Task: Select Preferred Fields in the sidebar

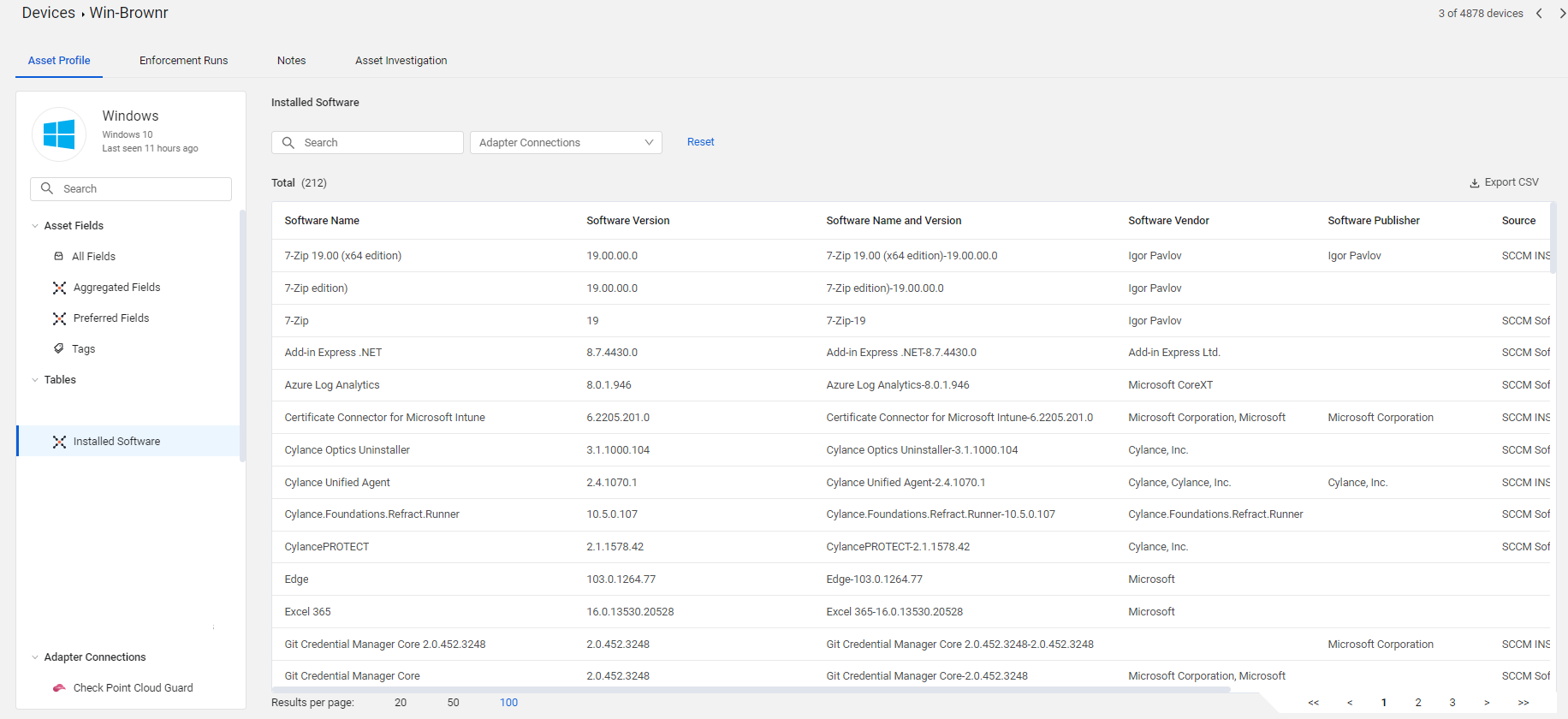Action: click(x=111, y=318)
